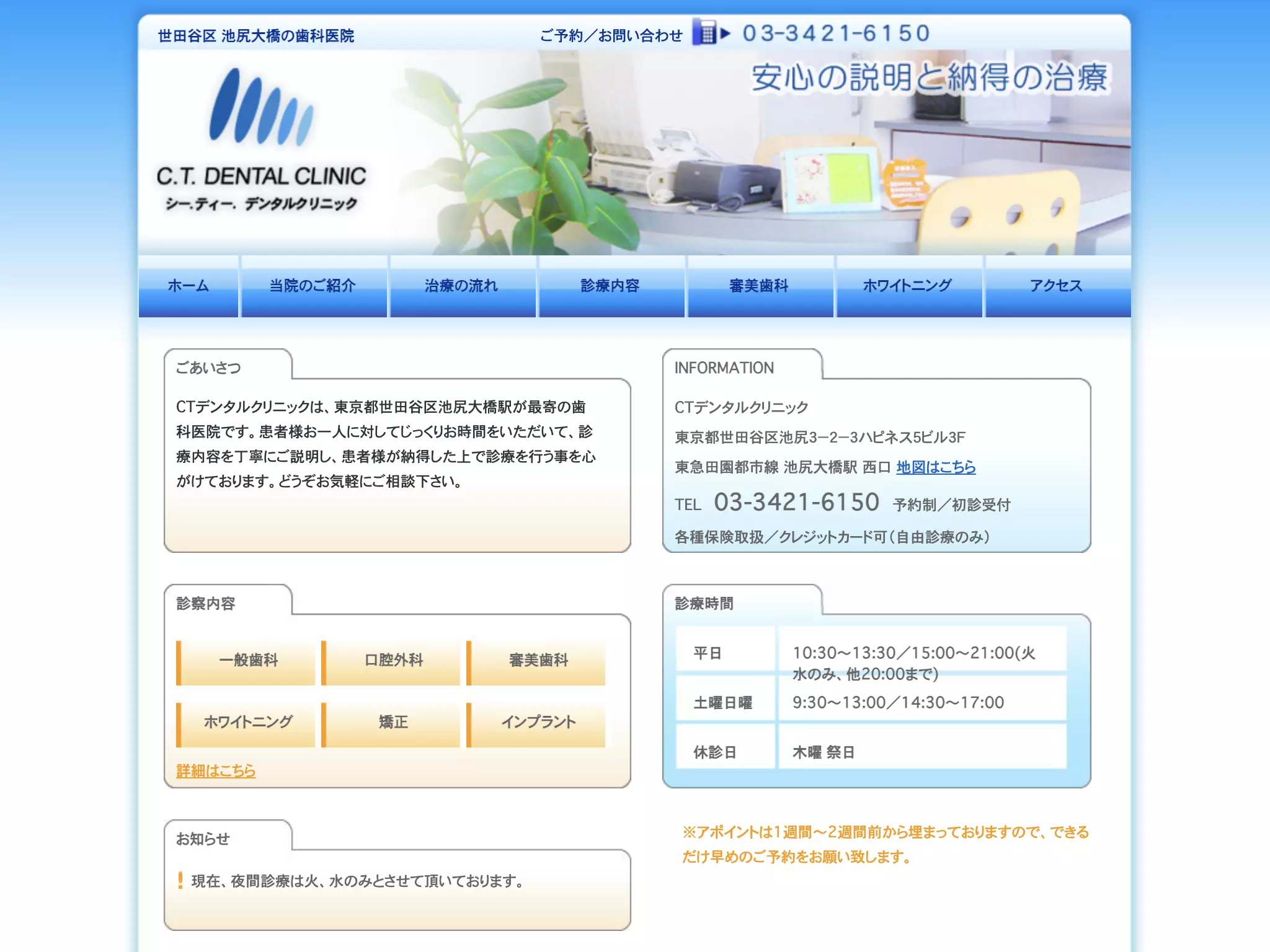Viewport: 1270px width, 952px height.
Task: Select the インプラント treatment button
Action: click(536, 725)
